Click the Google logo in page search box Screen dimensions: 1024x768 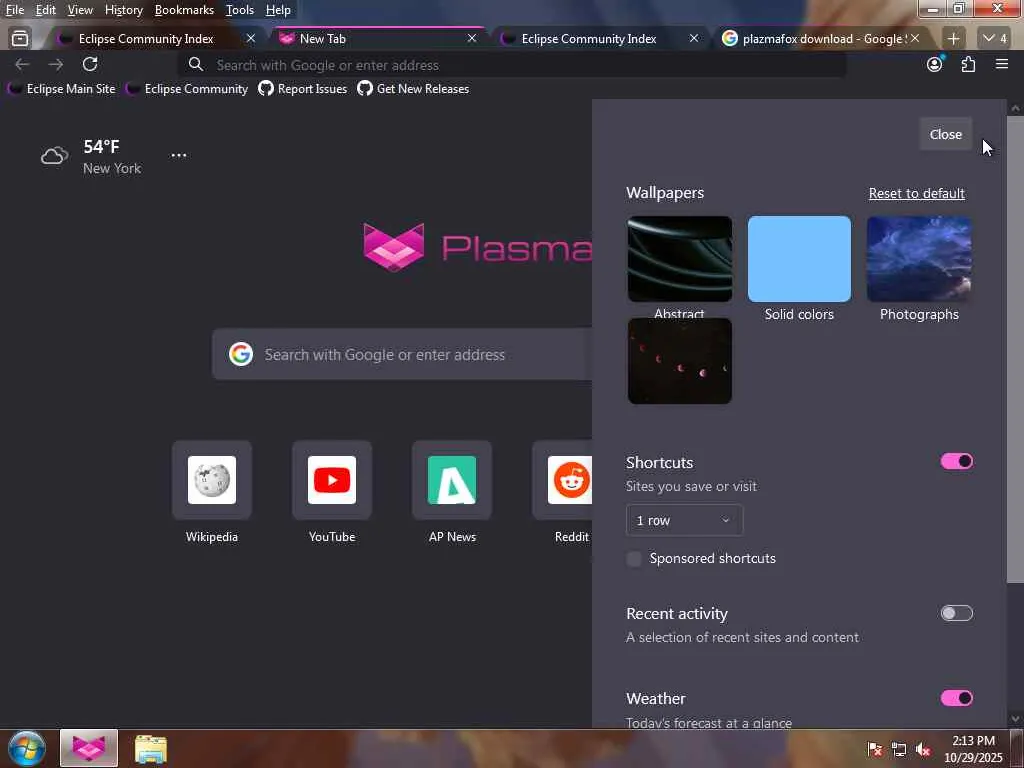pyautogui.click(x=241, y=354)
